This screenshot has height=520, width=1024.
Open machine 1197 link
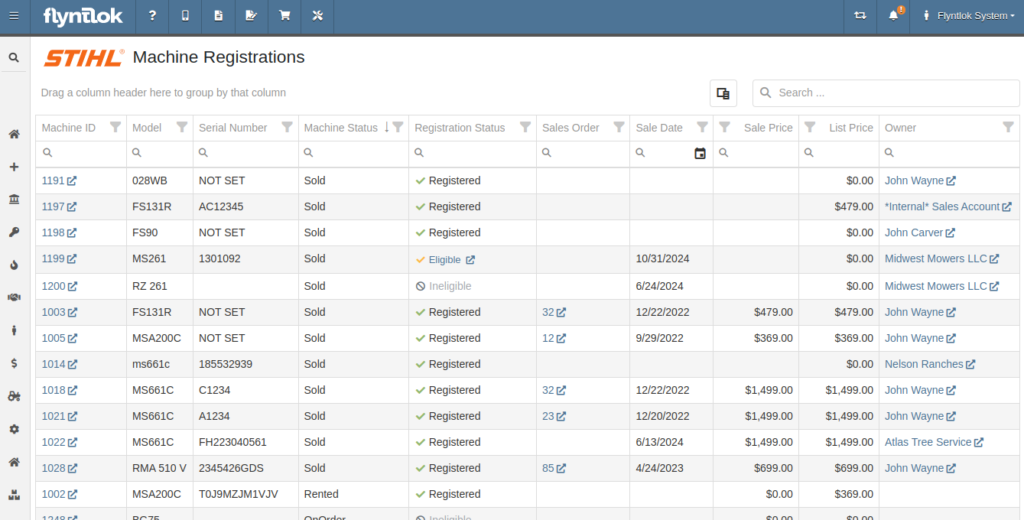coord(59,206)
